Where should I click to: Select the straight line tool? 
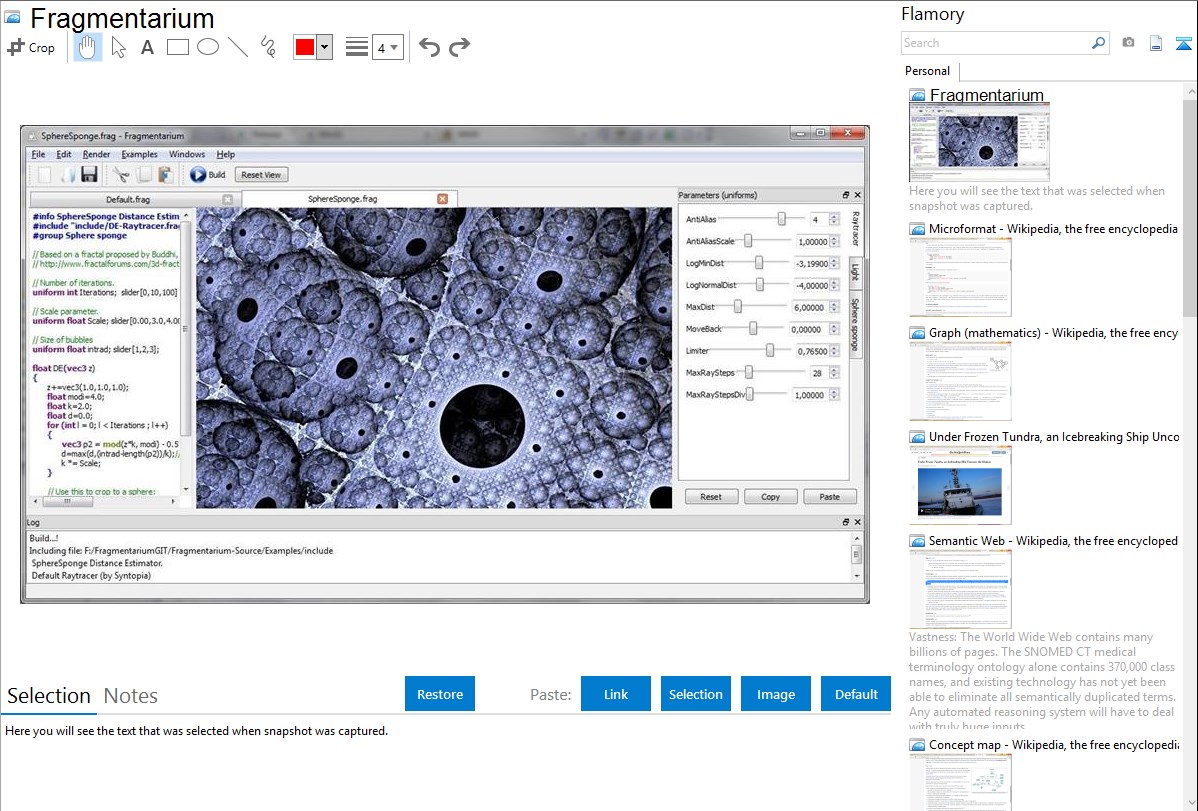click(238, 47)
